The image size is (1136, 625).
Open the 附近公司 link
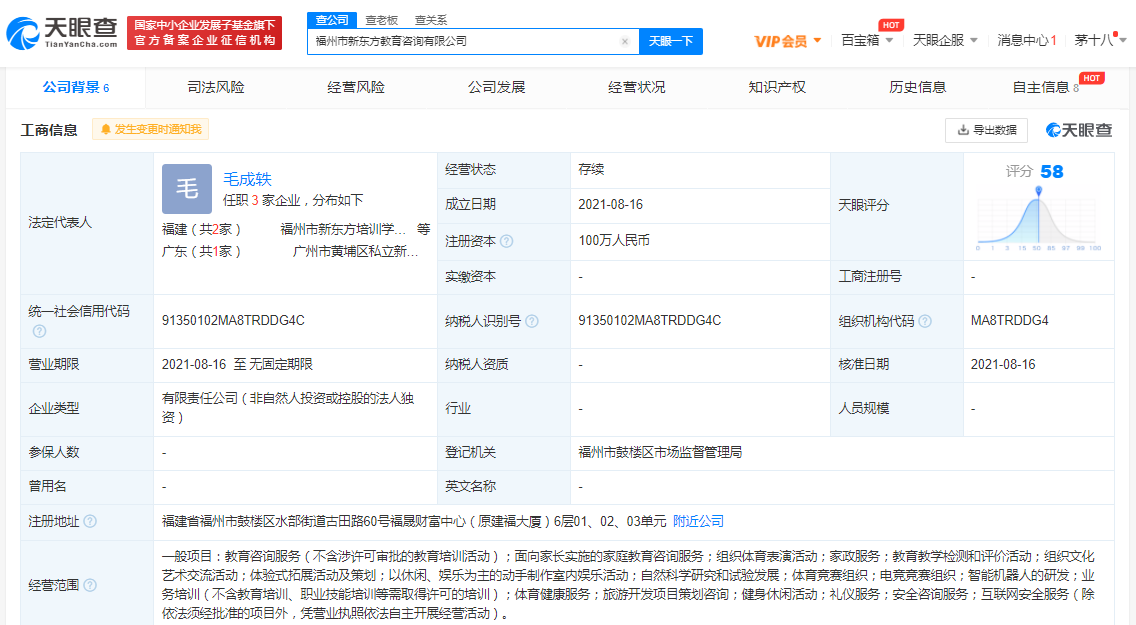[698, 521]
